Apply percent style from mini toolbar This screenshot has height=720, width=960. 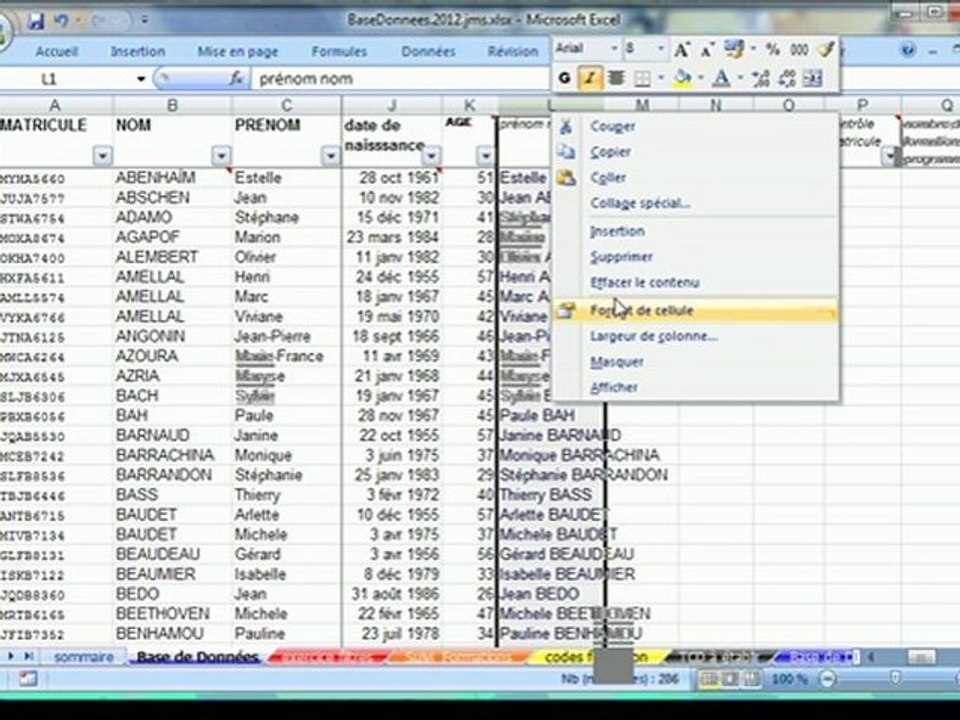(x=773, y=50)
